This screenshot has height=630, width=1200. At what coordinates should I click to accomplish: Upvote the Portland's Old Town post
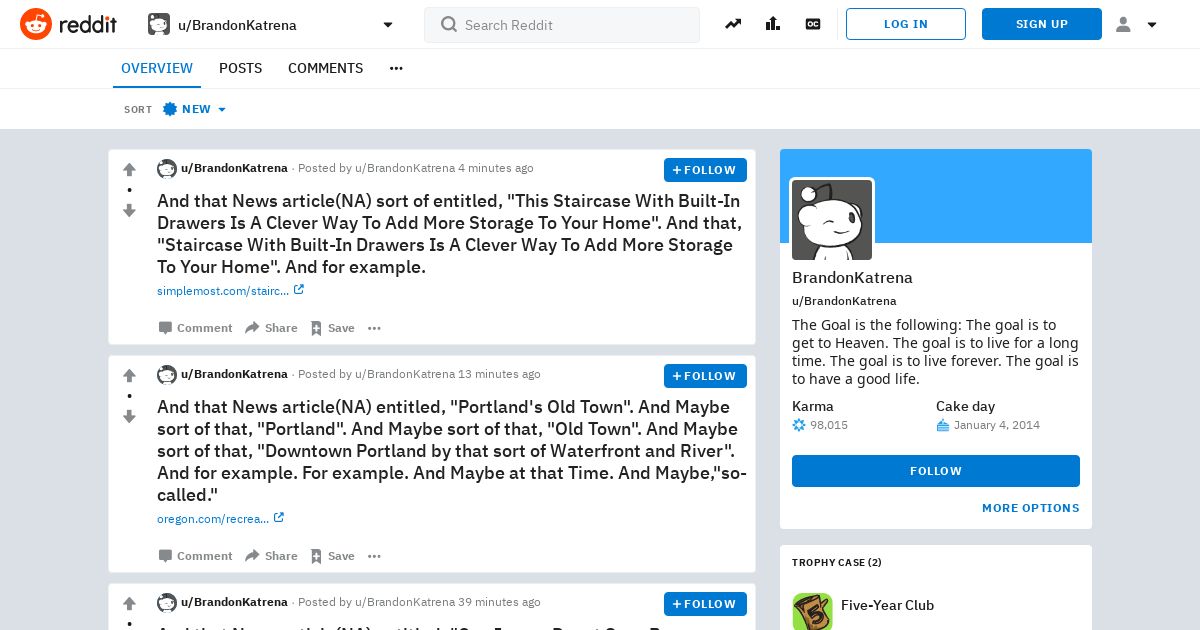129,376
